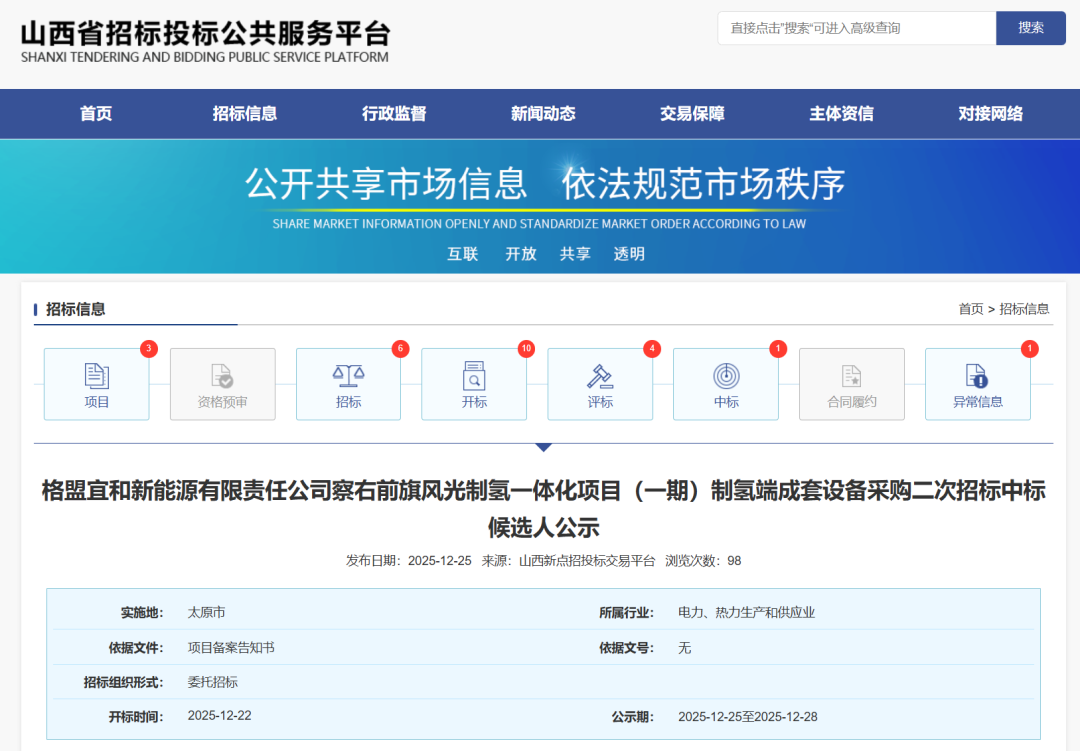Viewport: 1080px width, 751px height.
Task: Open the 招标 (Tendering) stage icon
Action: [x=348, y=384]
